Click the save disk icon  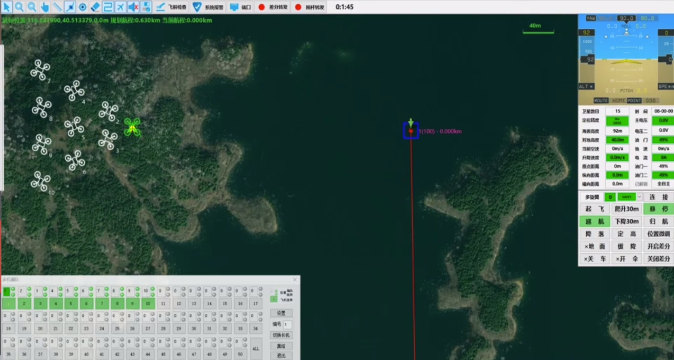tap(146, 7)
